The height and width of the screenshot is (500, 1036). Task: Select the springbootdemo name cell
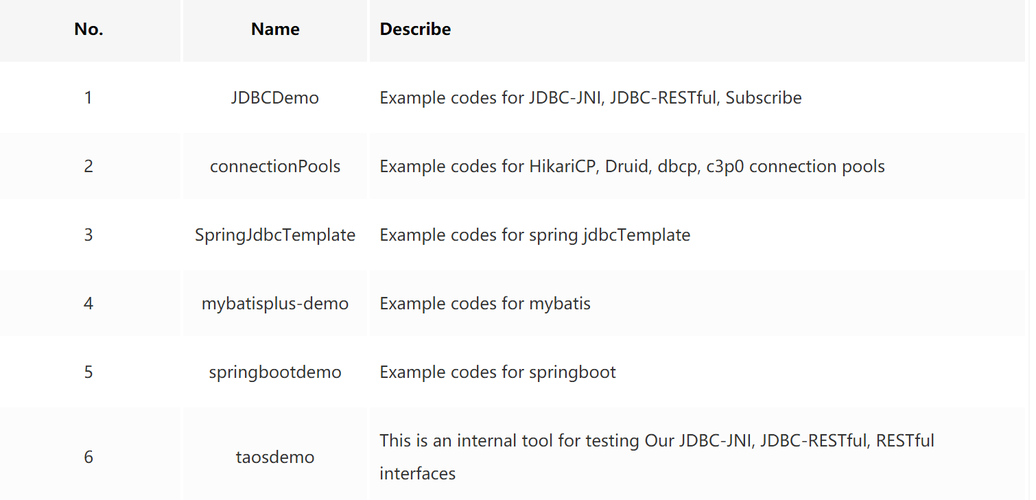click(275, 373)
